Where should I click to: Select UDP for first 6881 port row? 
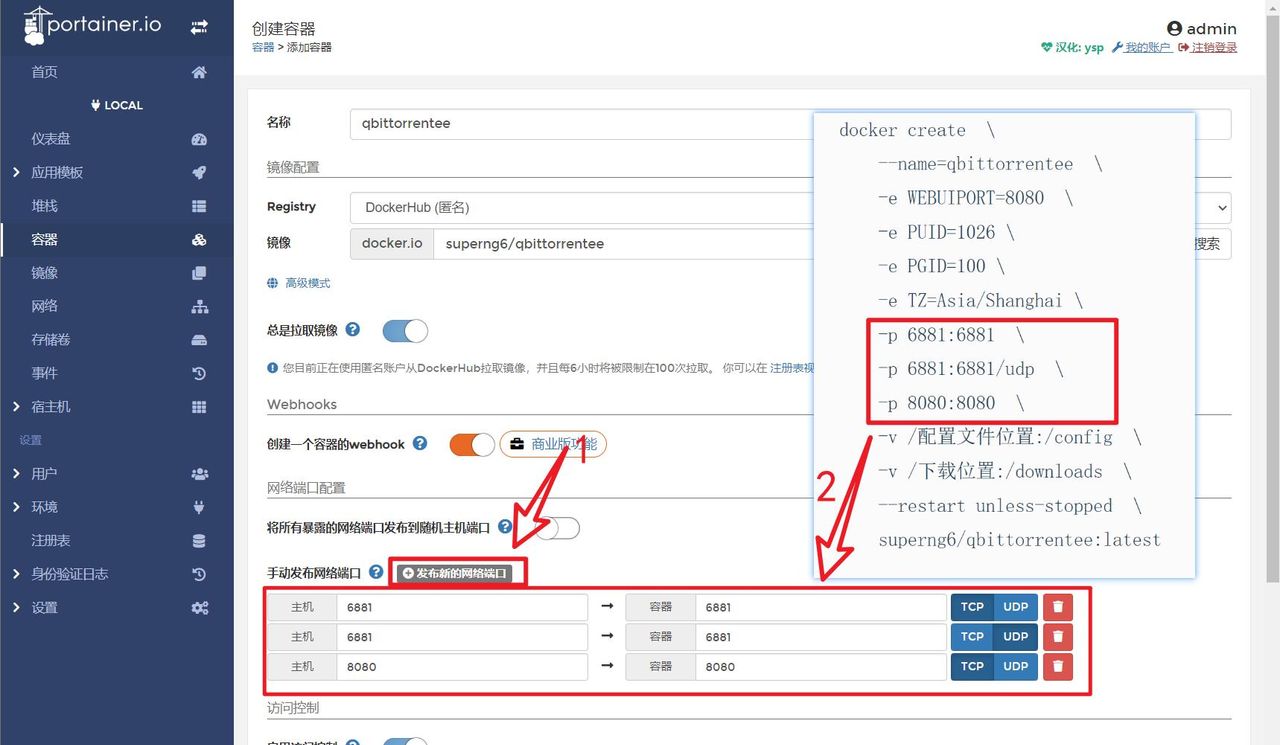tap(1015, 607)
